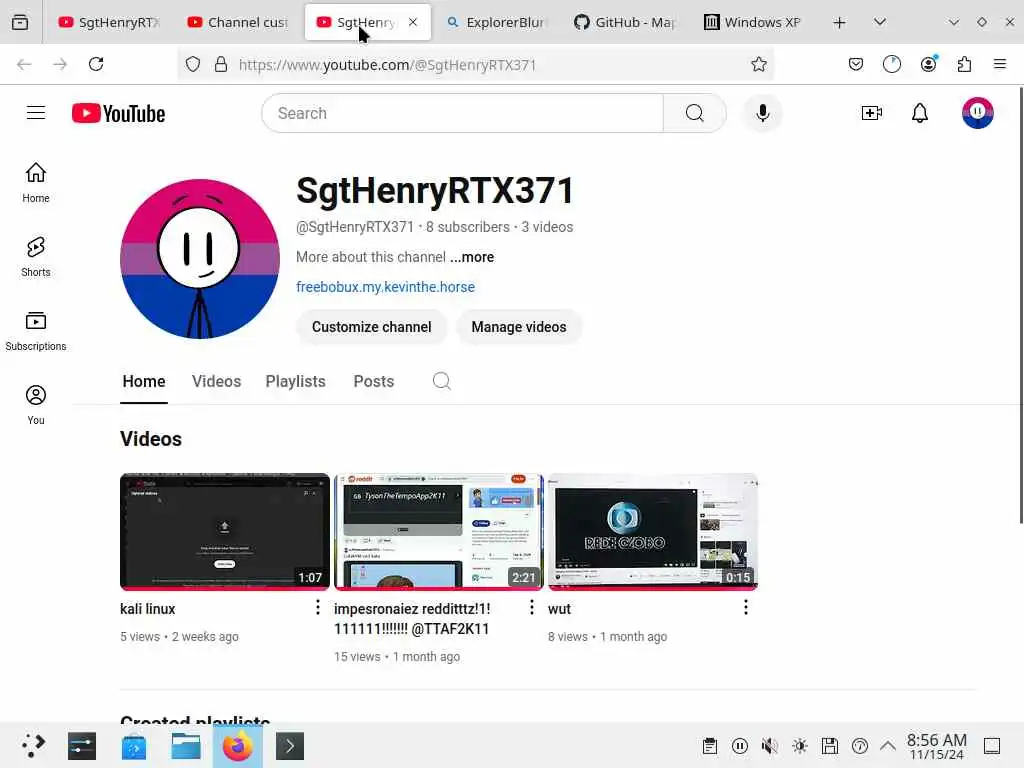This screenshot has height=768, width=1024.
Task: Open the brightness tray icon
Action: (800, 746)
